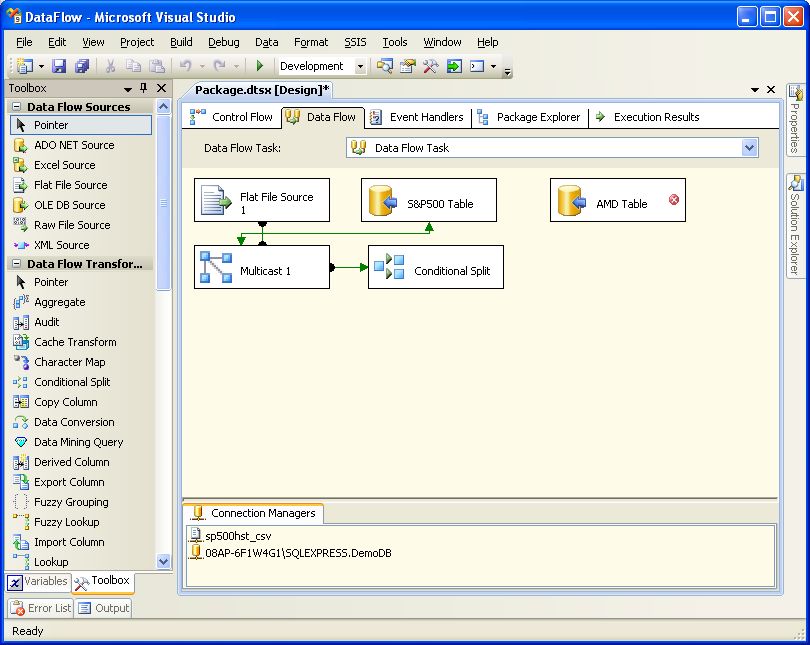This screenshot has width=810, height=645.
Task: Expand the Development configuration dropdown
Action: (x=360, y=66)
